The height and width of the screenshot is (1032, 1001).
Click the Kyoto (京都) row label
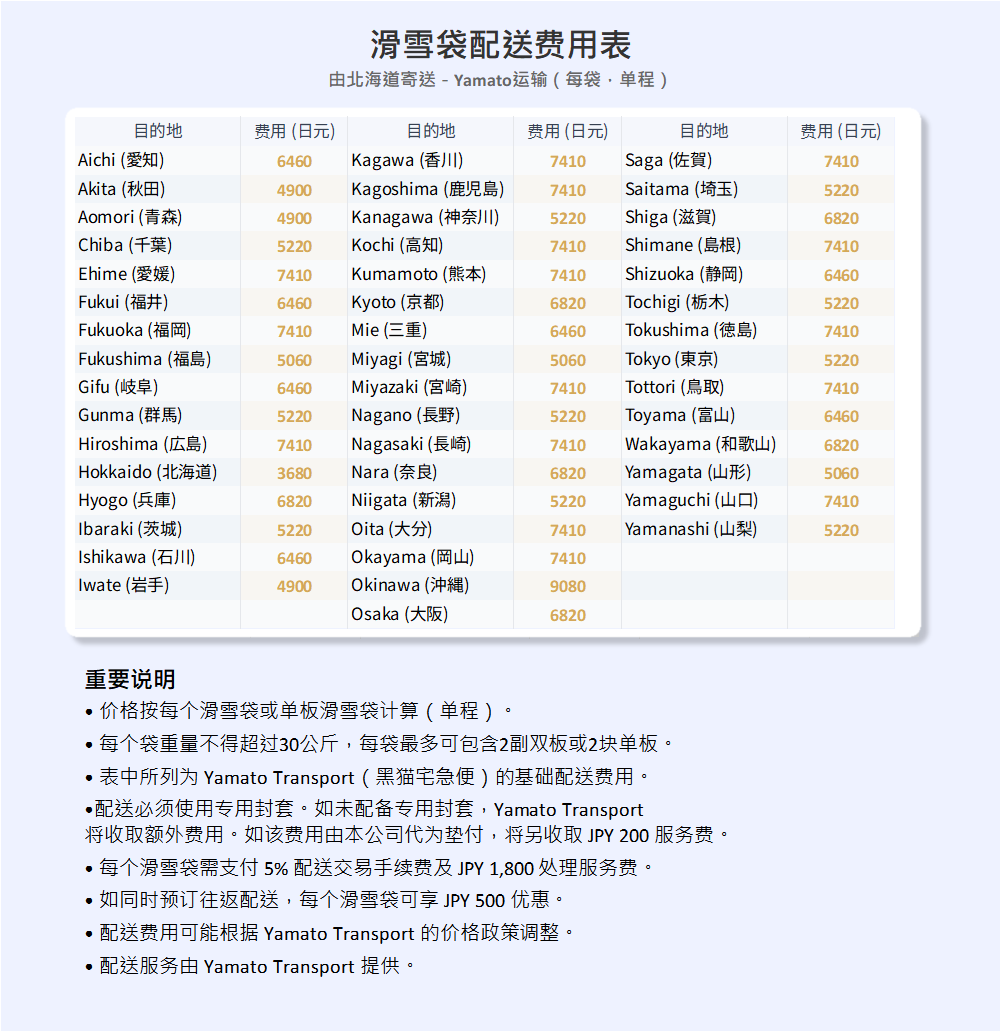click(397, 302)
